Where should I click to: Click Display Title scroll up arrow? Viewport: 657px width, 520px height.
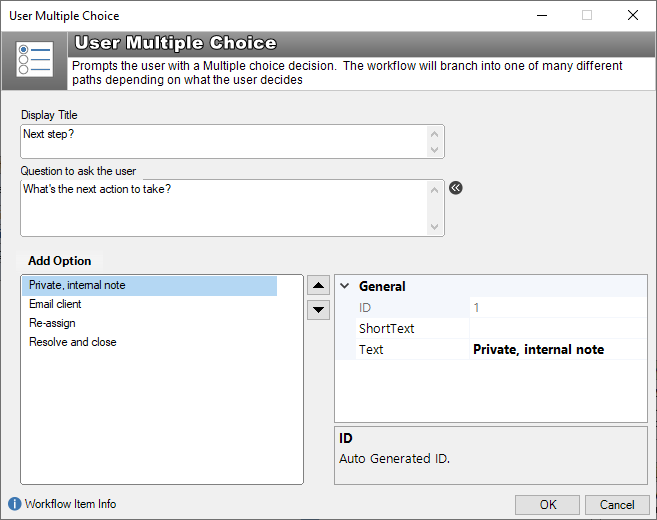(x=435, y=134)
